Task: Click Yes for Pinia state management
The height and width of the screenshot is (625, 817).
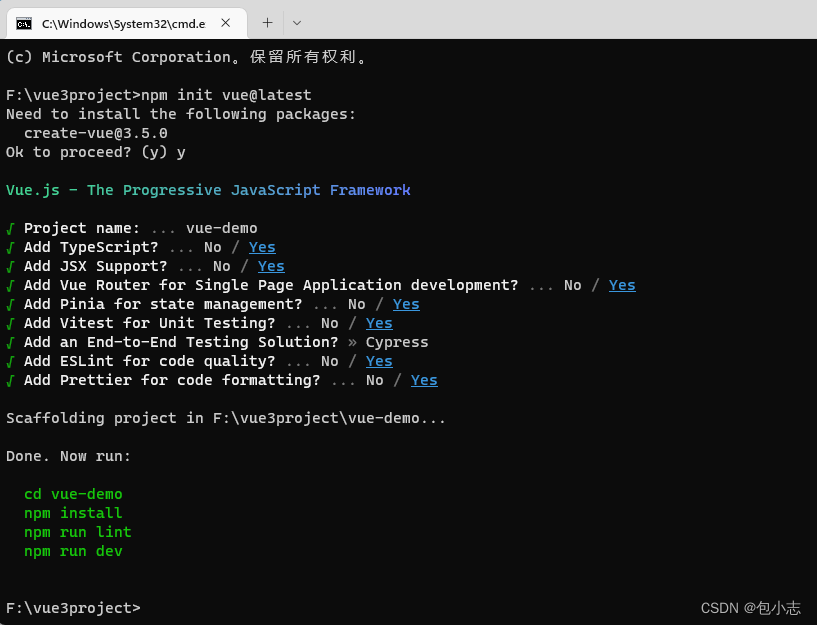Action: click(x=406, y=304)
